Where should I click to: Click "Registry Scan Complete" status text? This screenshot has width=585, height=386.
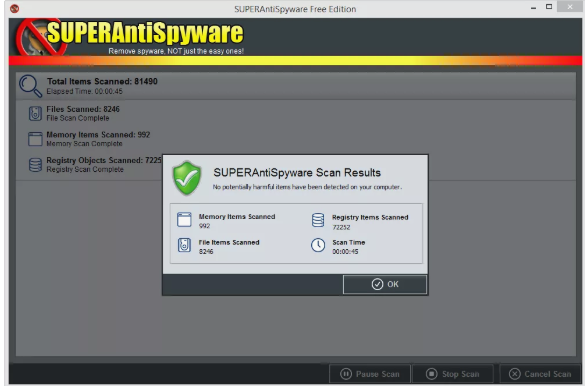point(85,170)
